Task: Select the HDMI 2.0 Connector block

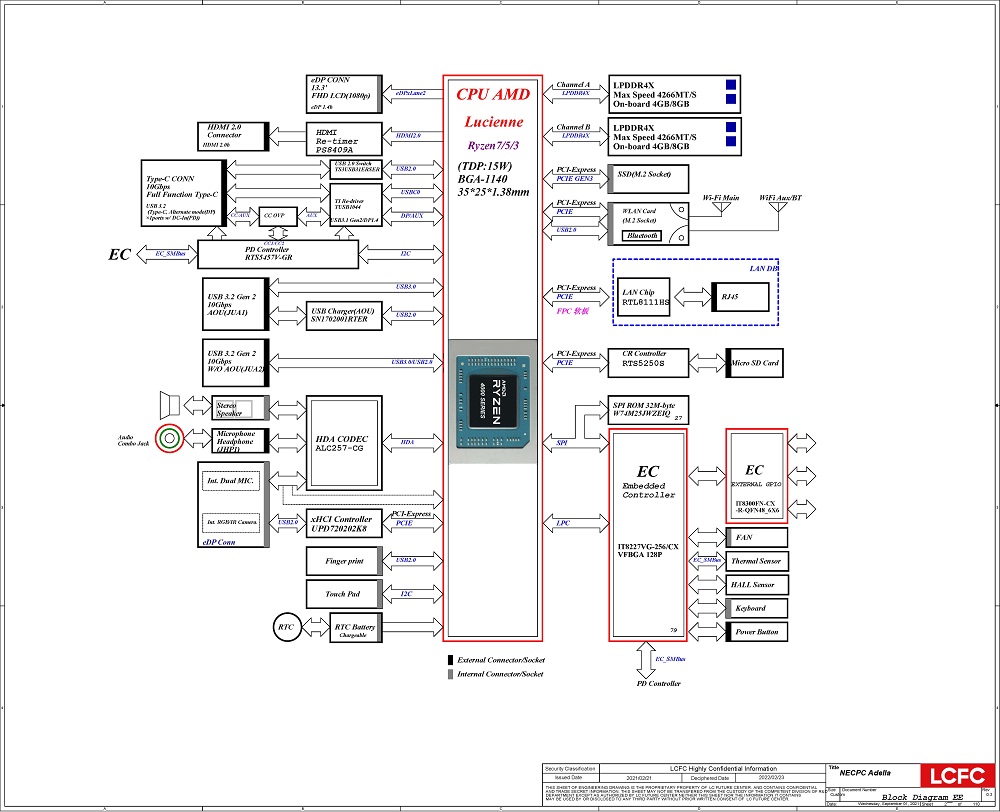Action: coord(233,137)
